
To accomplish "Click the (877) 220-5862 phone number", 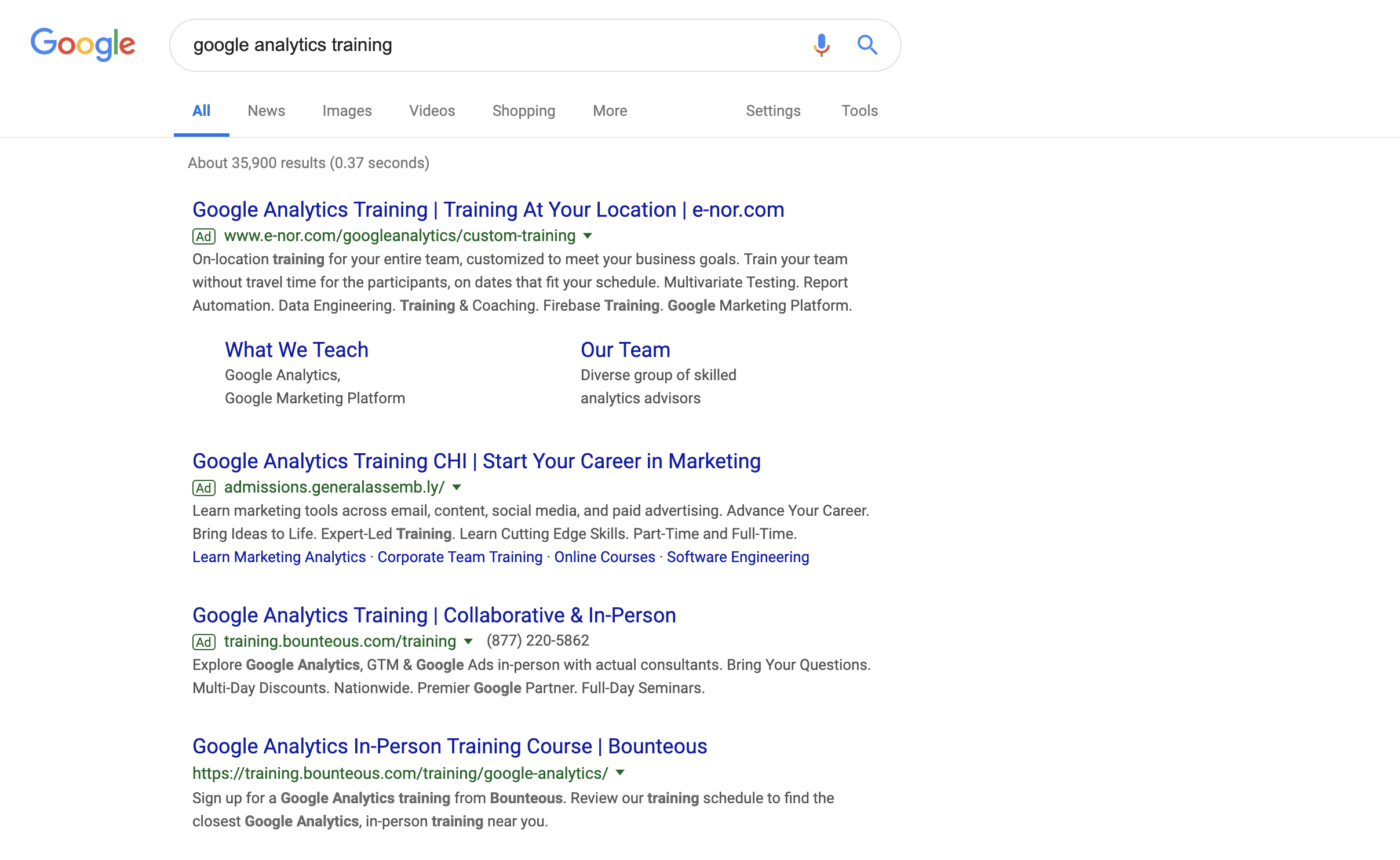I will (x=538, y=640).
